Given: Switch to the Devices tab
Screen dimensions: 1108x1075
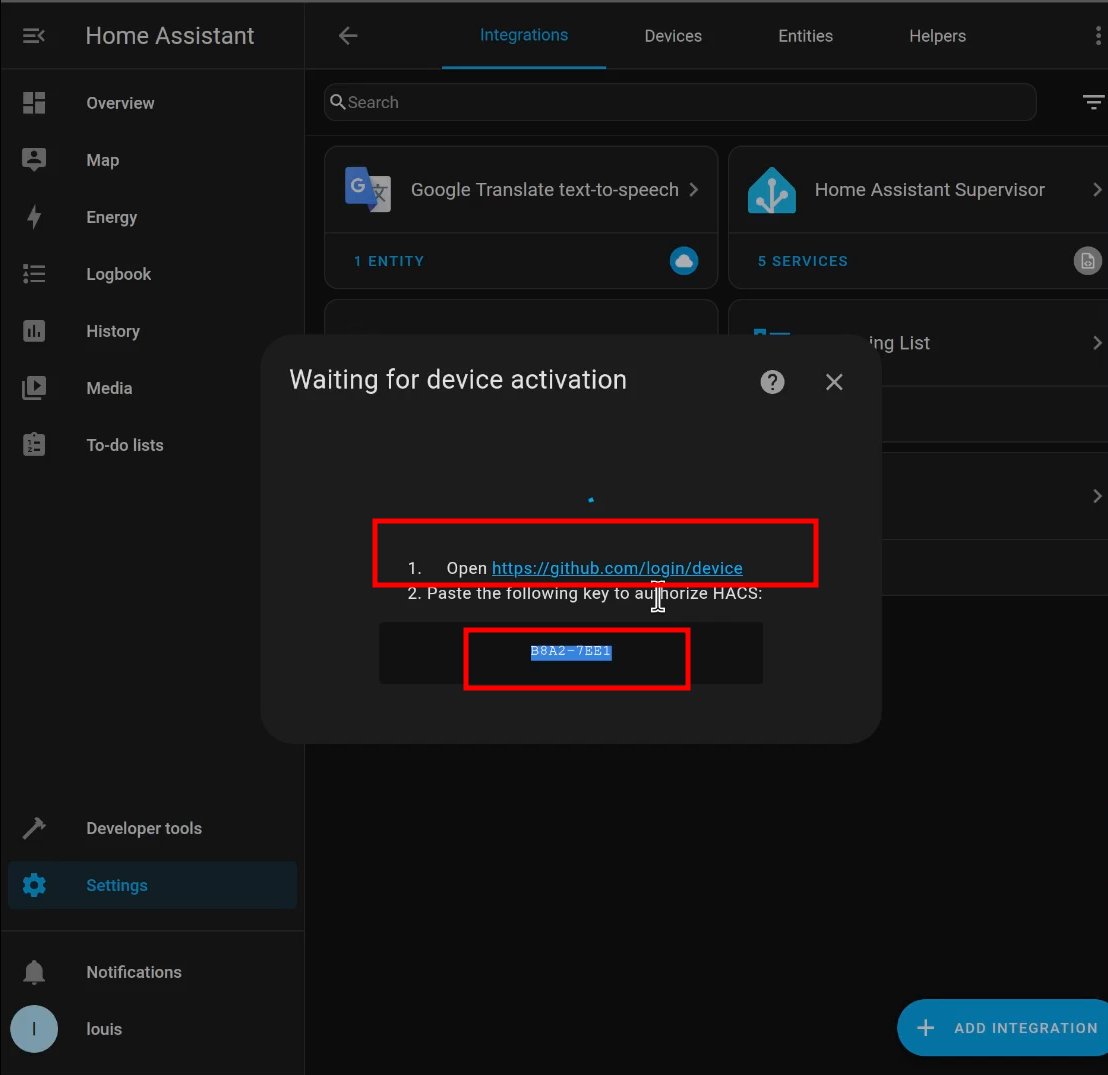Looking at the screenshot, I should (x=673, y=36).
